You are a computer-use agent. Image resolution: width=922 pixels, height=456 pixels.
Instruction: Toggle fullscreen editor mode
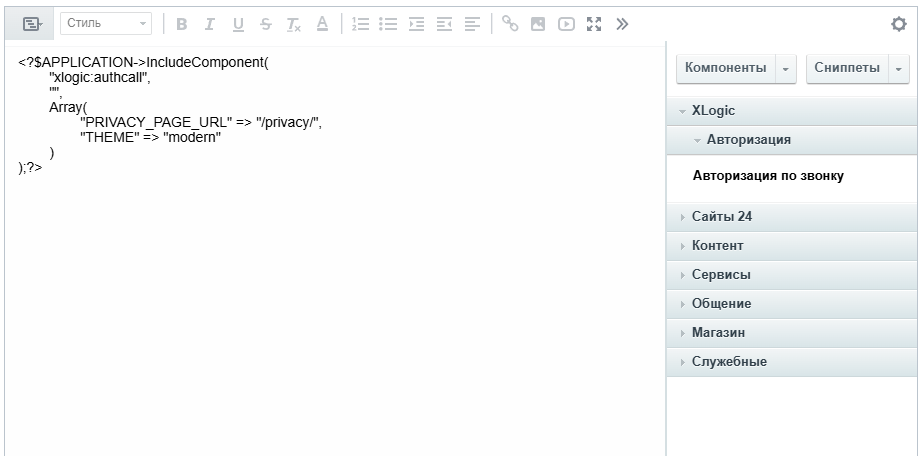[594, 23]
